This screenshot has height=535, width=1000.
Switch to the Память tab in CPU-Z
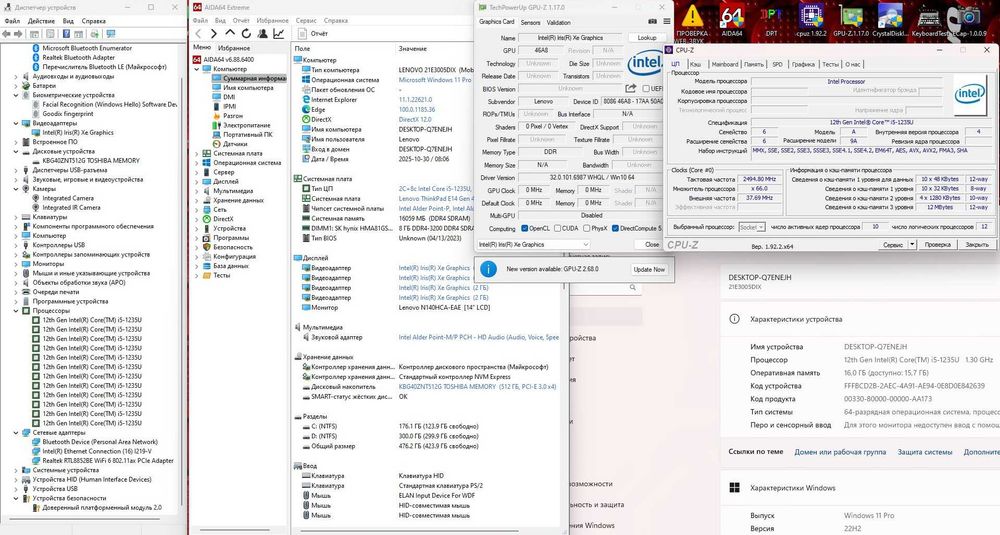(x=754, y=64)
